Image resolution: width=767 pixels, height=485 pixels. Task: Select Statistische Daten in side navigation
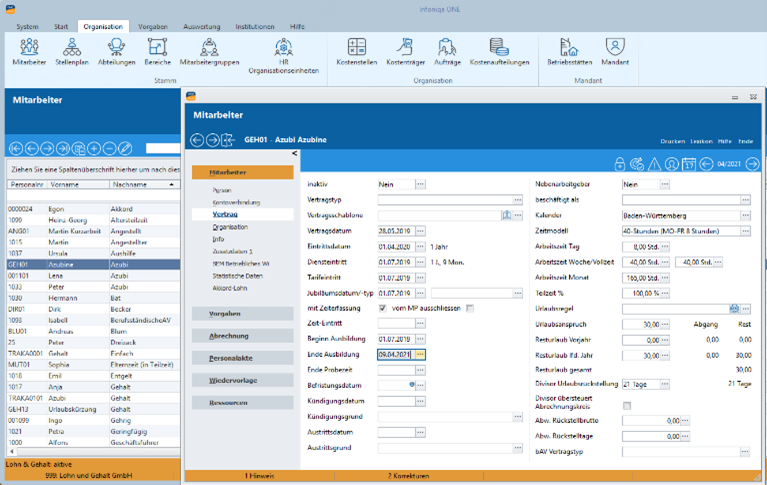[237, 276]
